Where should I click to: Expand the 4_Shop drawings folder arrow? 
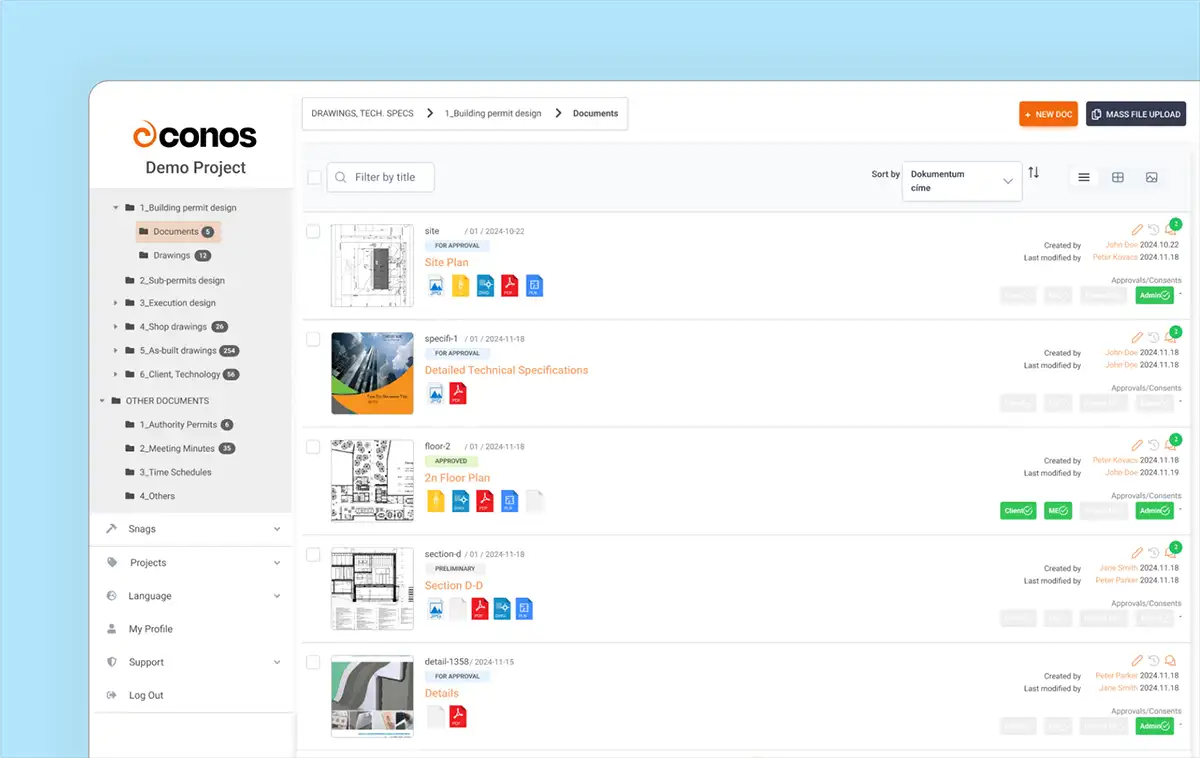click(116, 327)
